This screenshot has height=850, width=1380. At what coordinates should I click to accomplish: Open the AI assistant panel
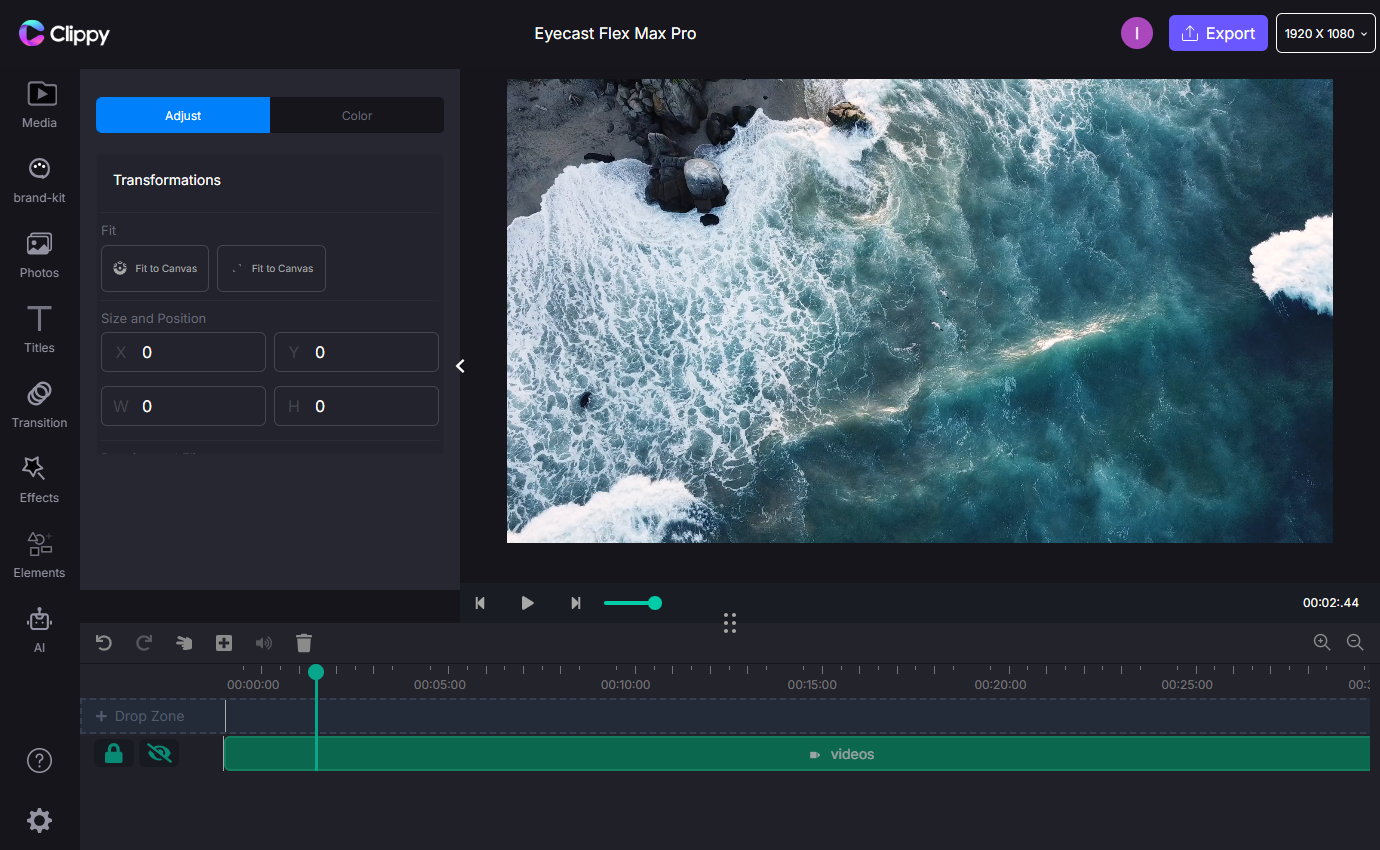[40, 629]
